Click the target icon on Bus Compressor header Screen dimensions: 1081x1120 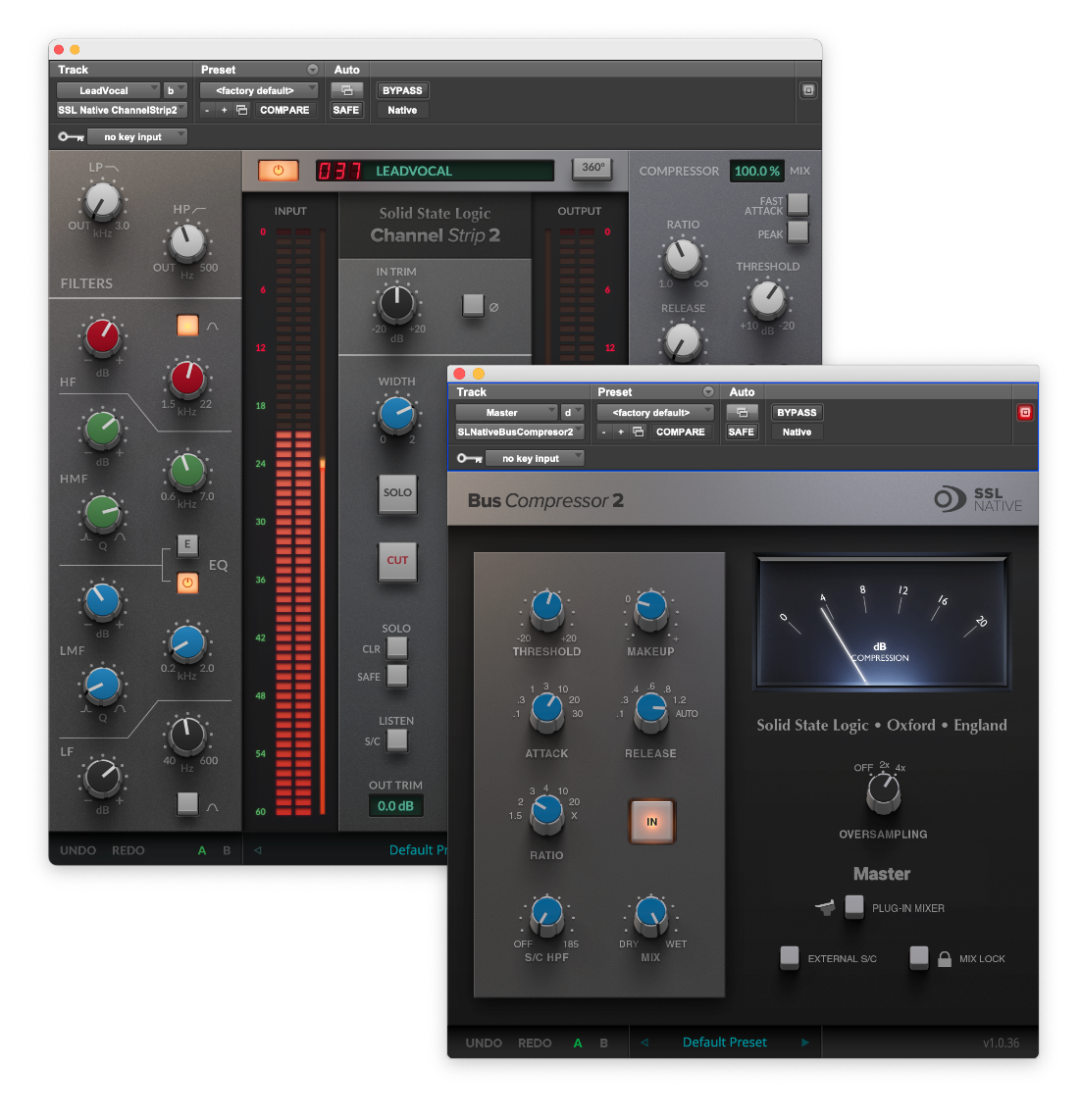tap(1025, 413)
